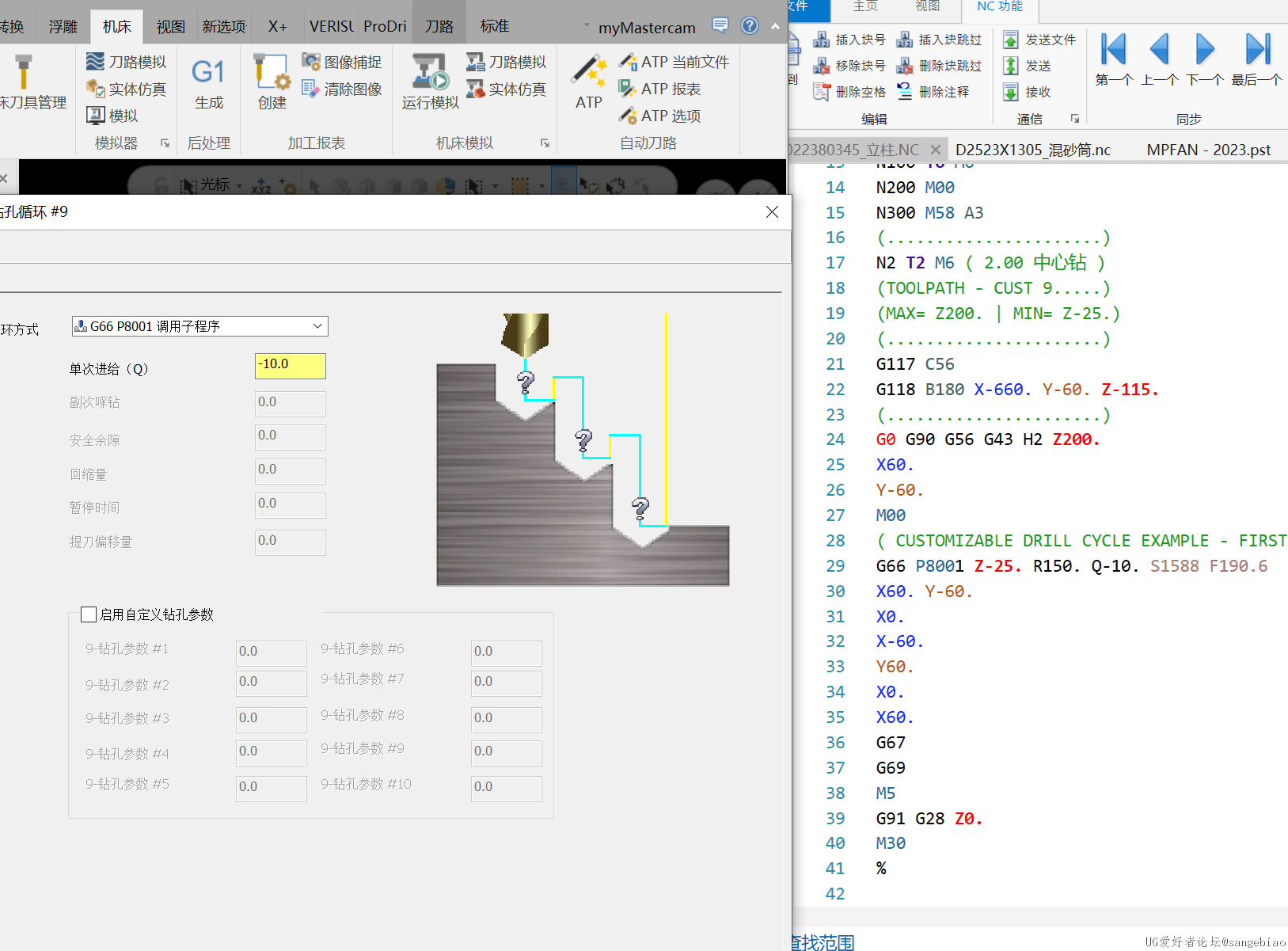This screenshot has height=951, width=1288.
Task: Switch to 浮雕 ribbon tab
Action: pyautogui.click(x=63, y=26)
